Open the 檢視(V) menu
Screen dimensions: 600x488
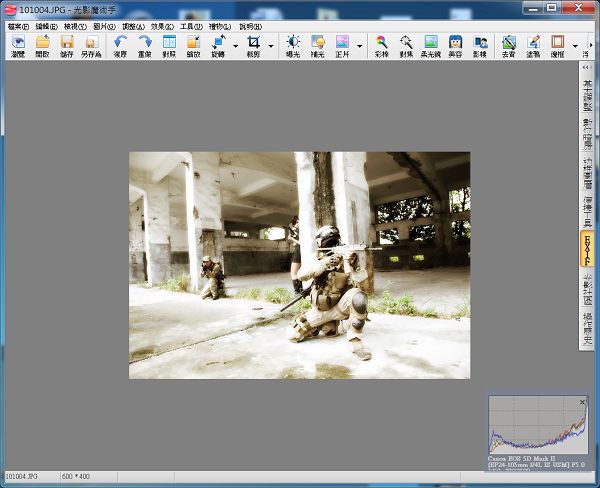tap(75, 26)
